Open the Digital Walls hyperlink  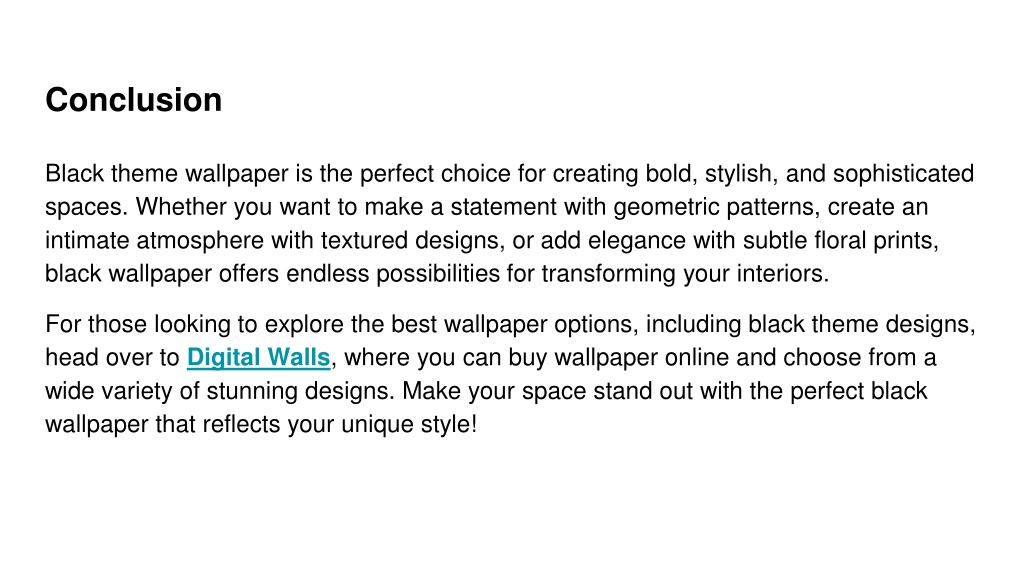click(x=259, y=358)
